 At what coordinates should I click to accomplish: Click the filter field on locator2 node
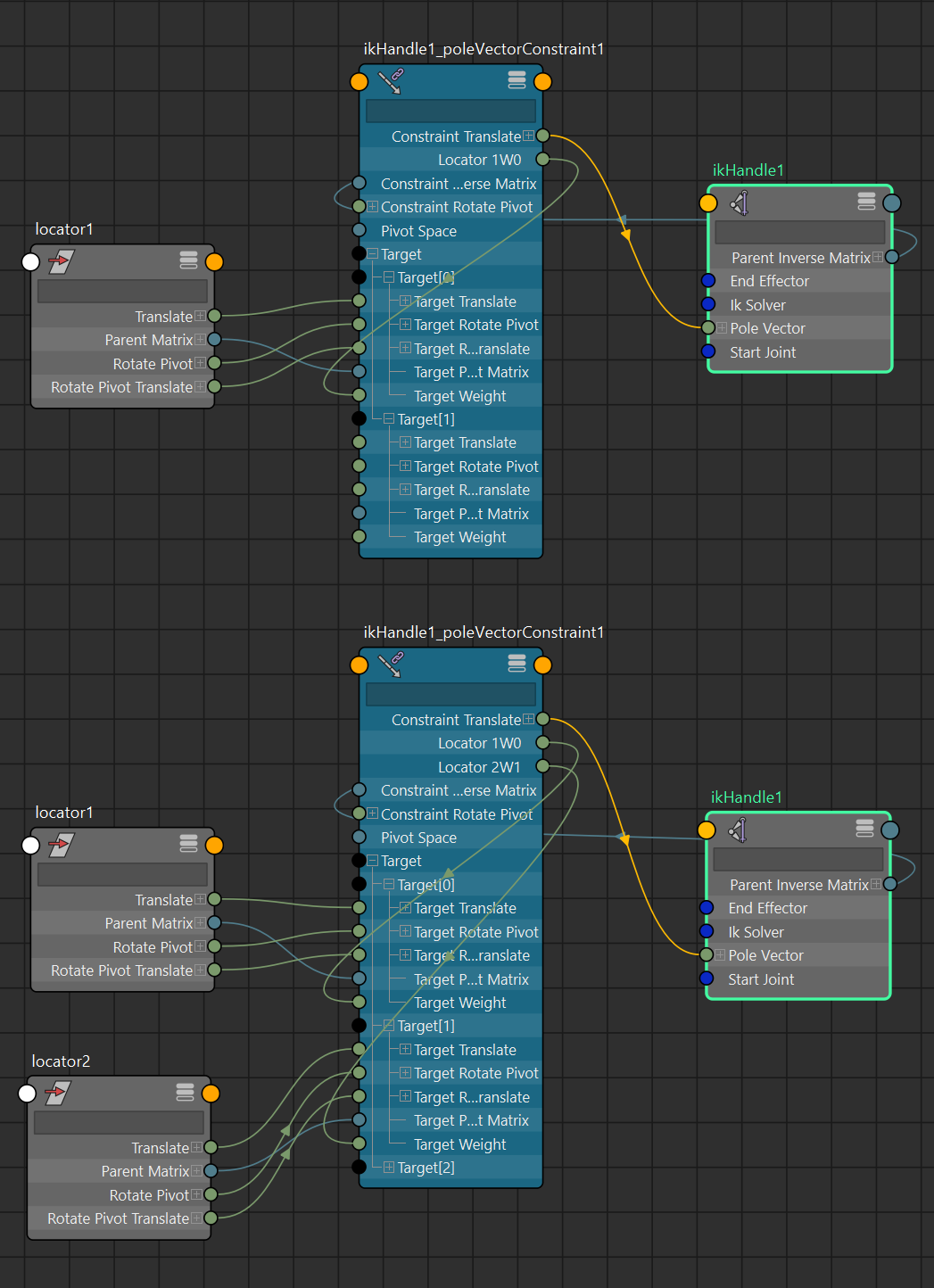coord(119,1122)
